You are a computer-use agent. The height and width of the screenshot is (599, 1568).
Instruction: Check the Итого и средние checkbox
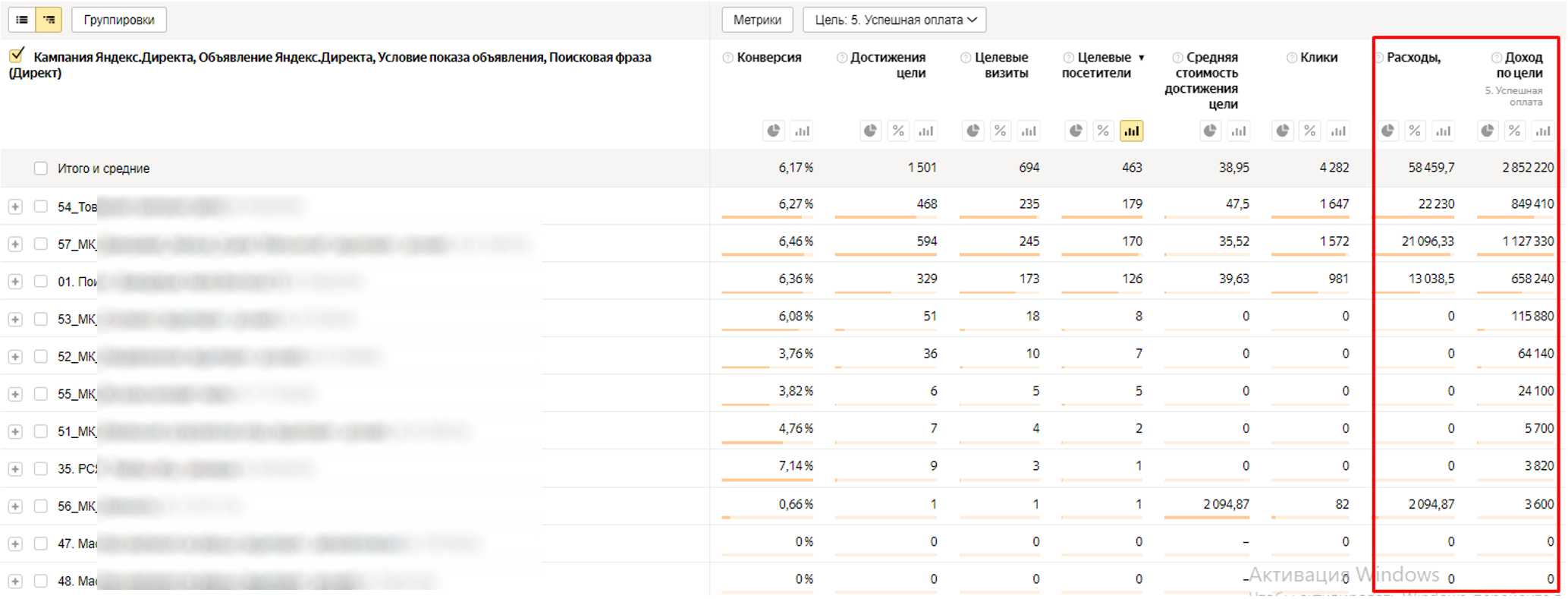coord(41,169)
